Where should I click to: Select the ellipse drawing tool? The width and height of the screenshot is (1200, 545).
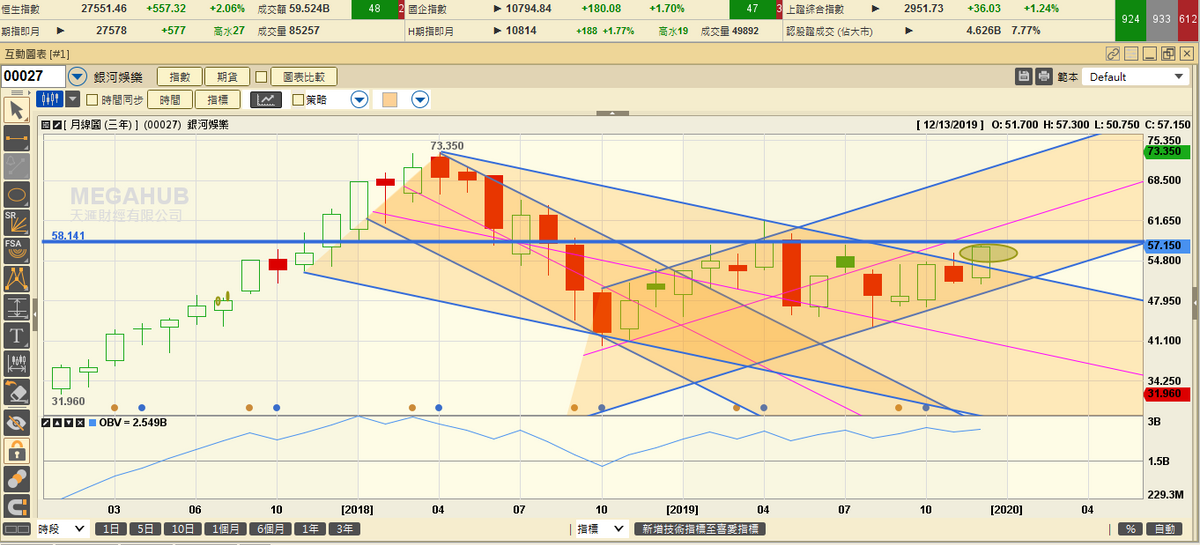[17, 193]
